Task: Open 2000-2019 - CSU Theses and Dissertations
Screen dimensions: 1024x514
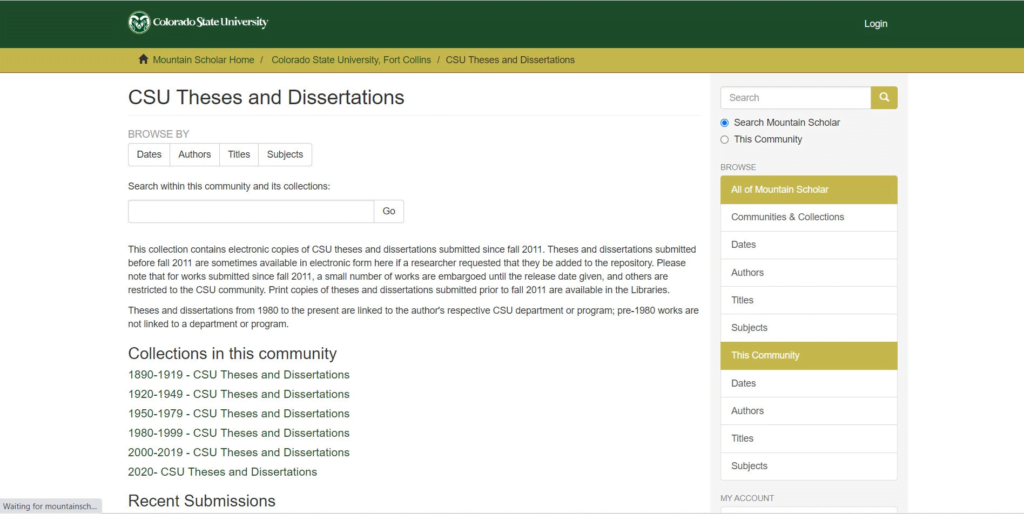Action: coord(238,453)
